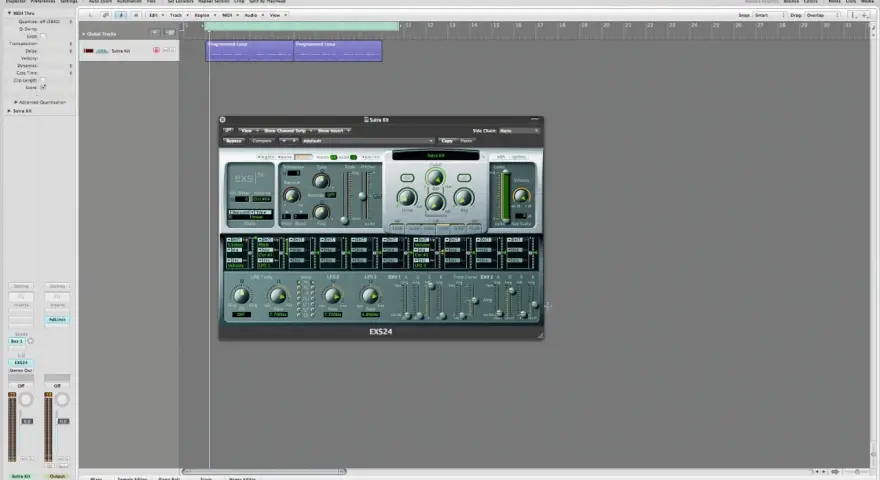Click the LFO 3 Rate knob

pos(370,295)
